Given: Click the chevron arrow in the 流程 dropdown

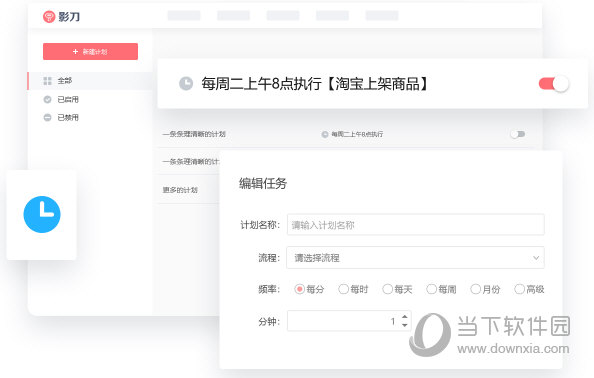Looking at the screenshot, I should pyautogui.click(x=536, y=258).
